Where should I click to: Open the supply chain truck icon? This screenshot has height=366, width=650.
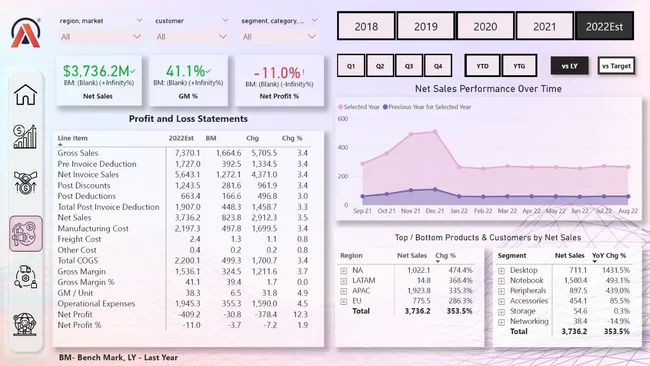coord(25,277)
